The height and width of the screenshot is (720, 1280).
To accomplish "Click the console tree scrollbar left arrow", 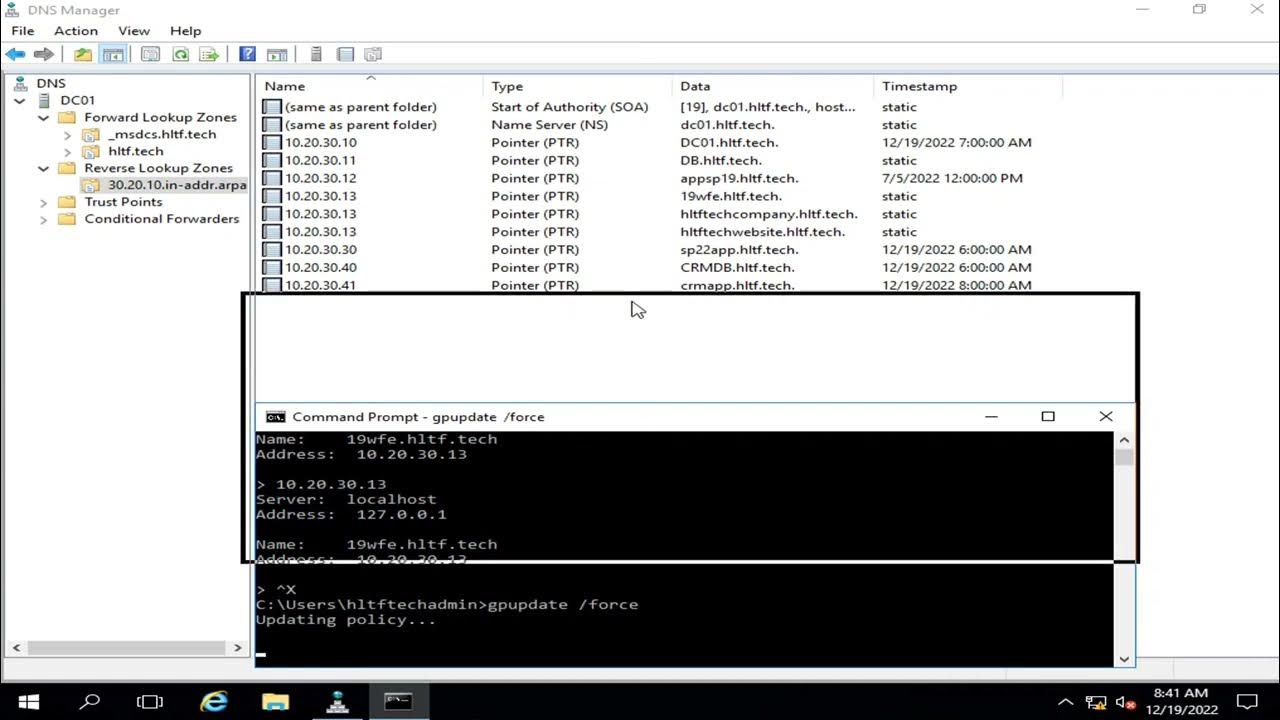I will coord(15,648).
